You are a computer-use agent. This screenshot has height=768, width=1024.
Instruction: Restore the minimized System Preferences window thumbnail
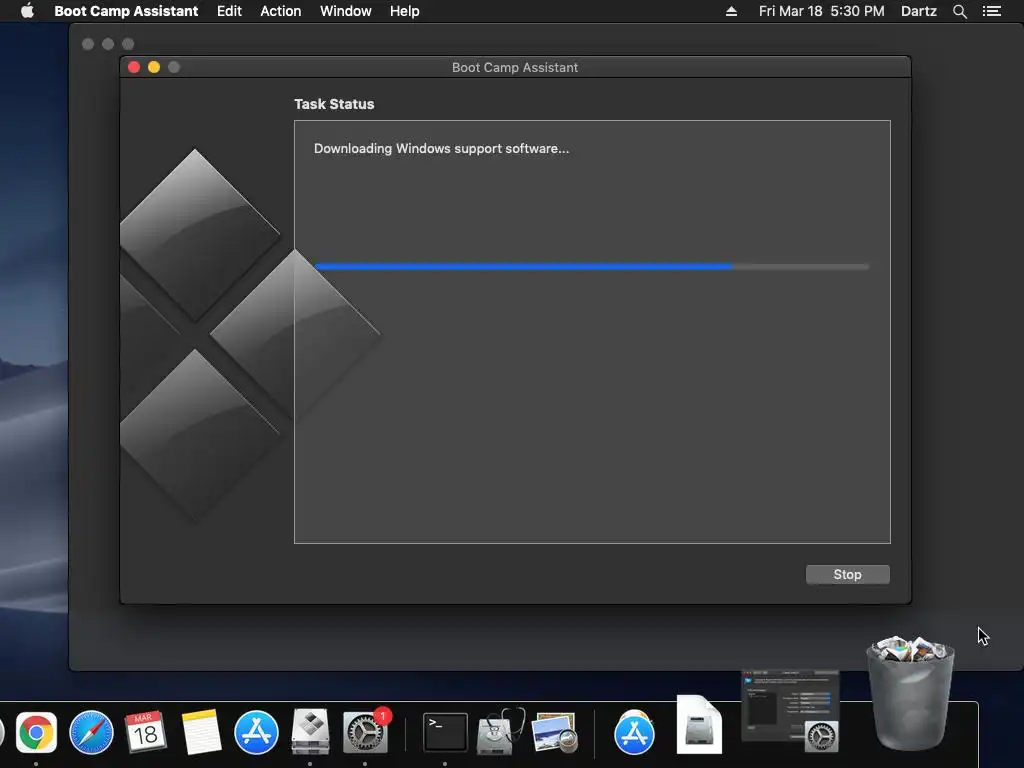coord(790,712)
